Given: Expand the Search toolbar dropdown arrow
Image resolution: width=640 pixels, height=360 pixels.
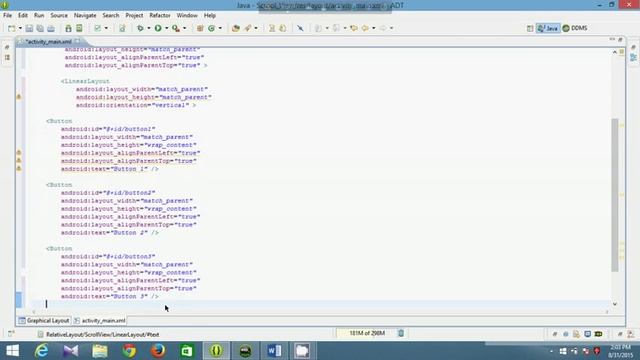Looking at the screenshot, I should coord(256,28).
